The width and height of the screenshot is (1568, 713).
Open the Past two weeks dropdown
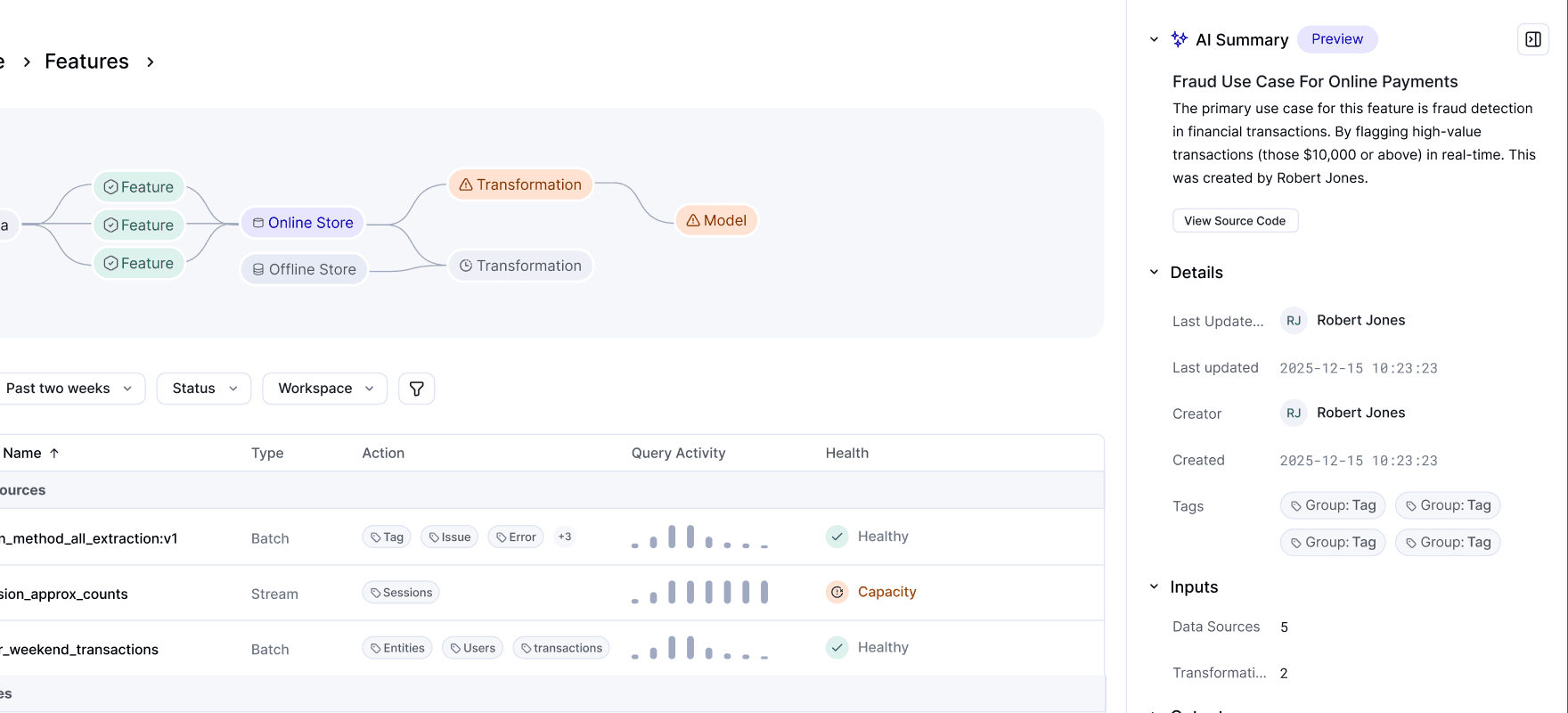pos(69,389)
